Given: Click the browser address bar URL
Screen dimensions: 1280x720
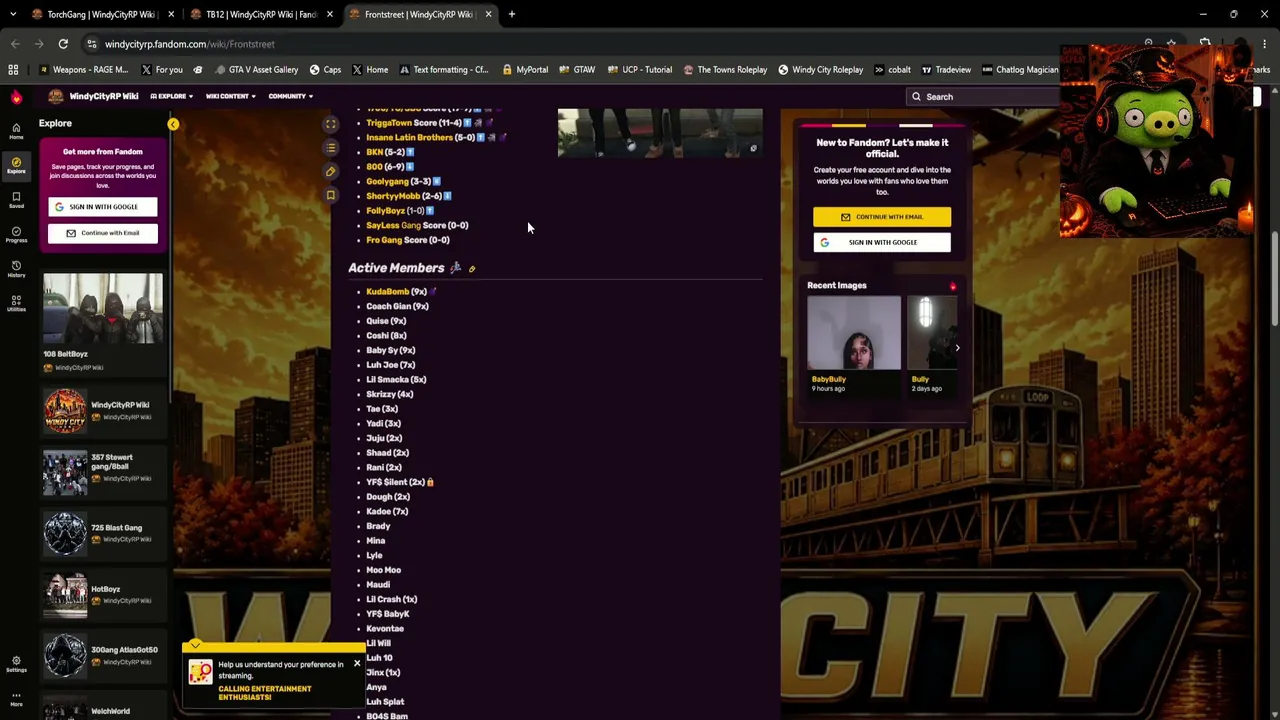Looking at the screenshot, I should [x=189, y=44].
